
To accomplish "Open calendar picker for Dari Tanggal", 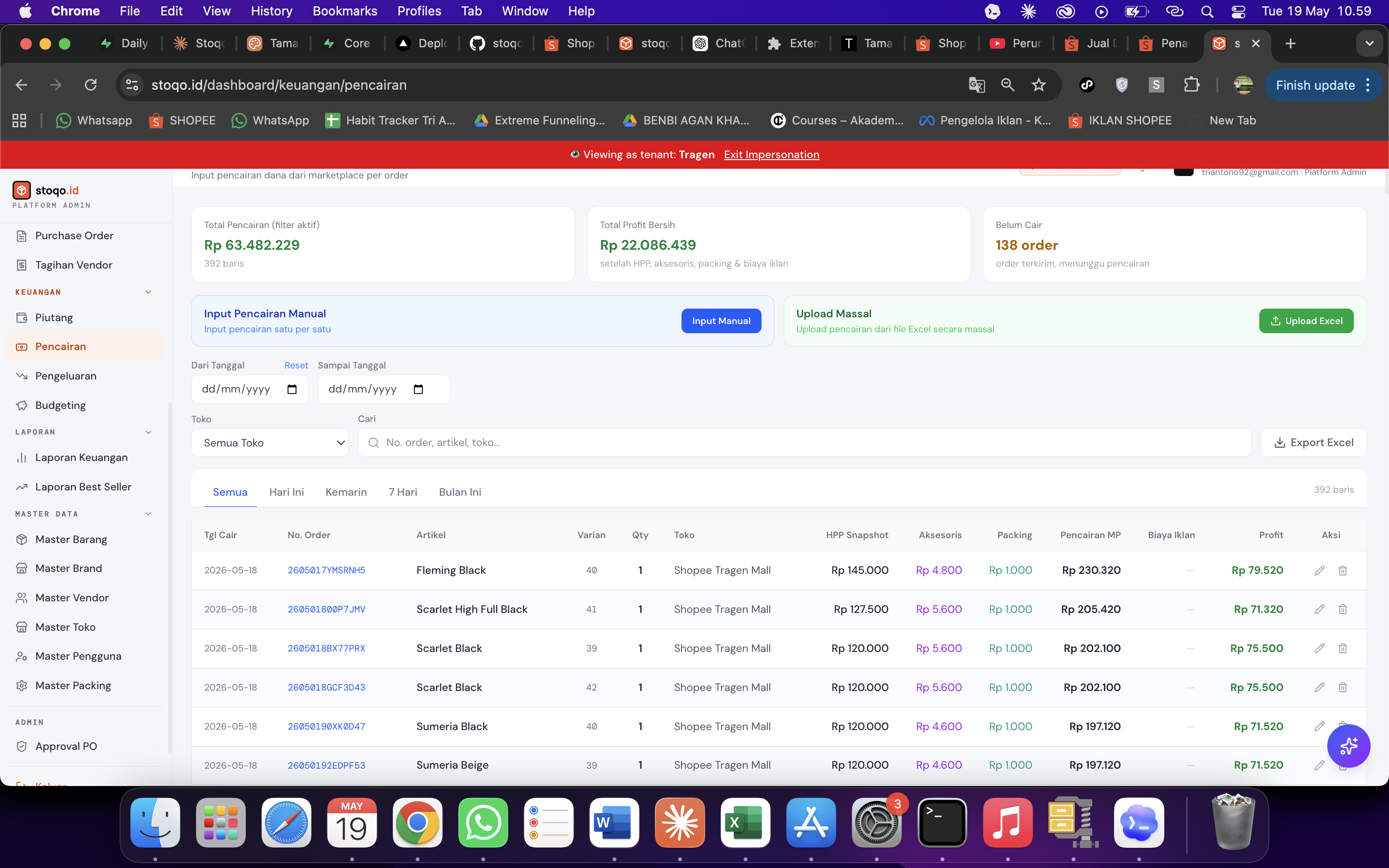I will [x=292, y=389].
